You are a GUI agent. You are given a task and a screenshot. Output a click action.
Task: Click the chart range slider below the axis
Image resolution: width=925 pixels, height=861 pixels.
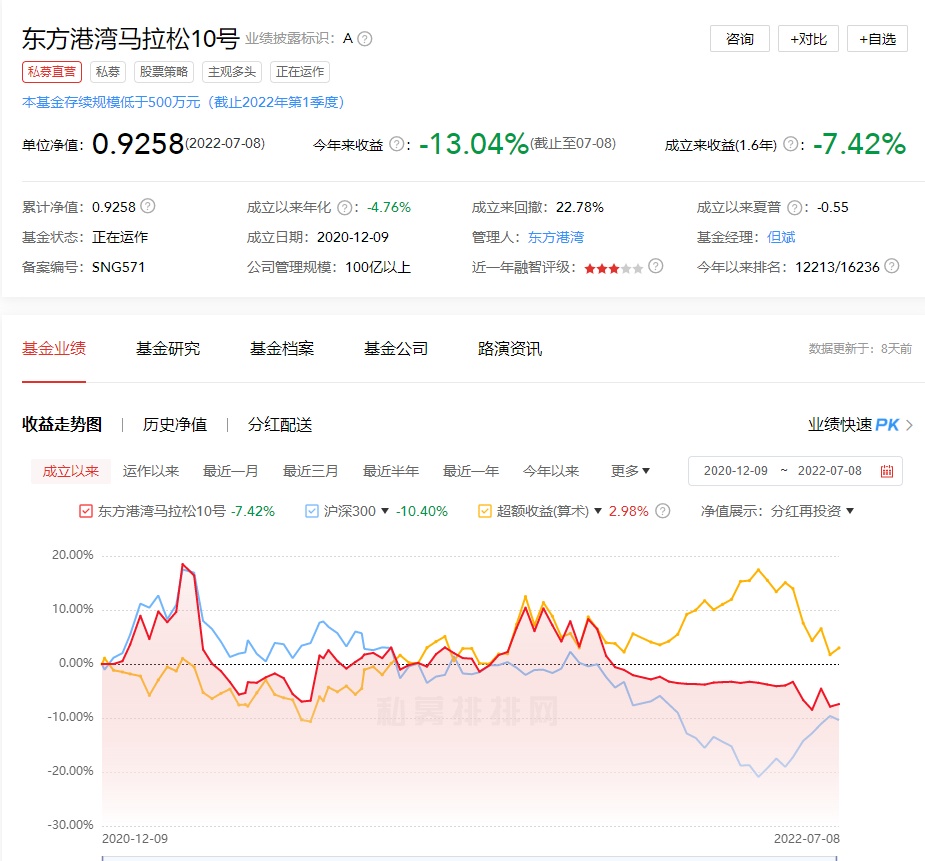click(x=470, y=858)
